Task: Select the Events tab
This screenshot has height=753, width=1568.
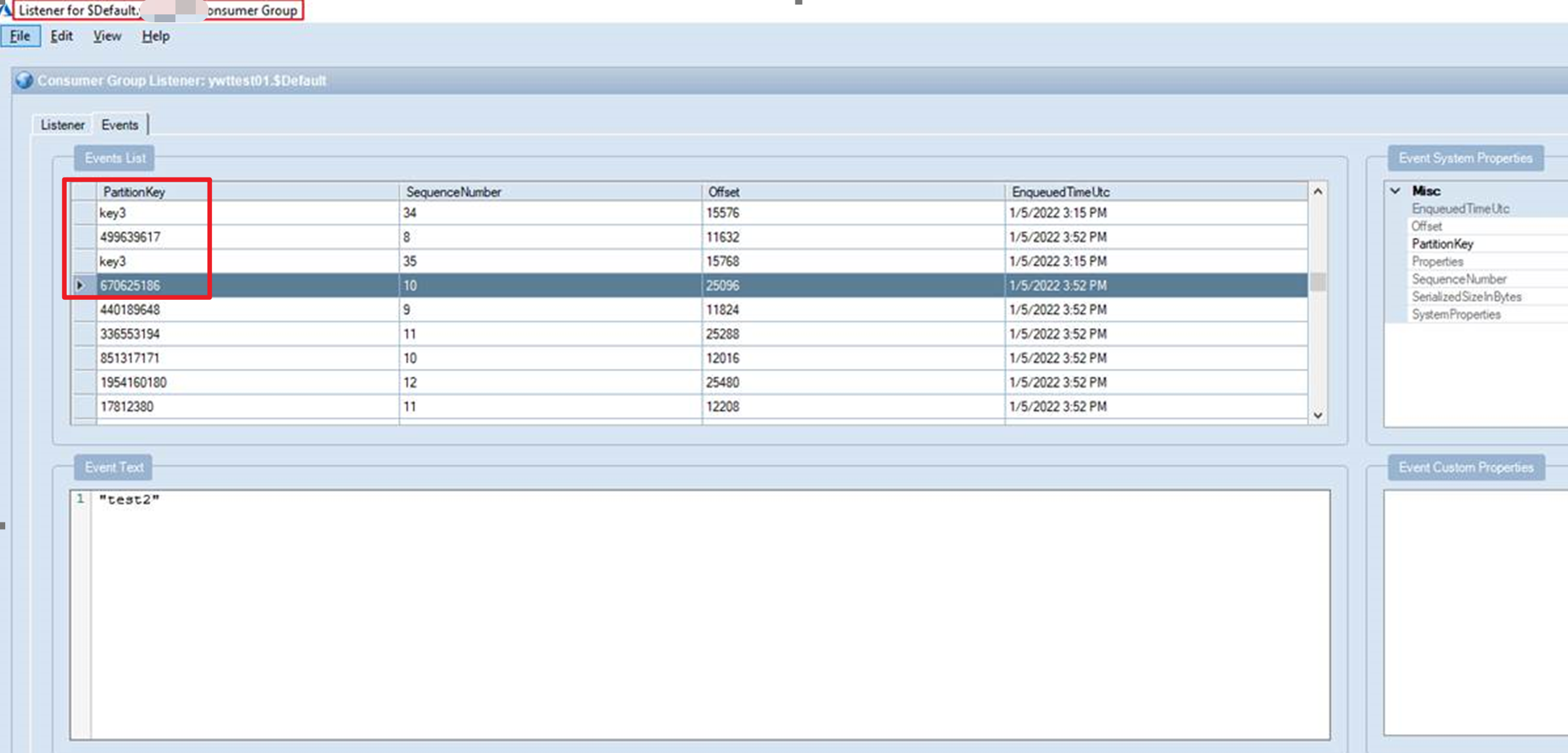Action: [120, 124]
